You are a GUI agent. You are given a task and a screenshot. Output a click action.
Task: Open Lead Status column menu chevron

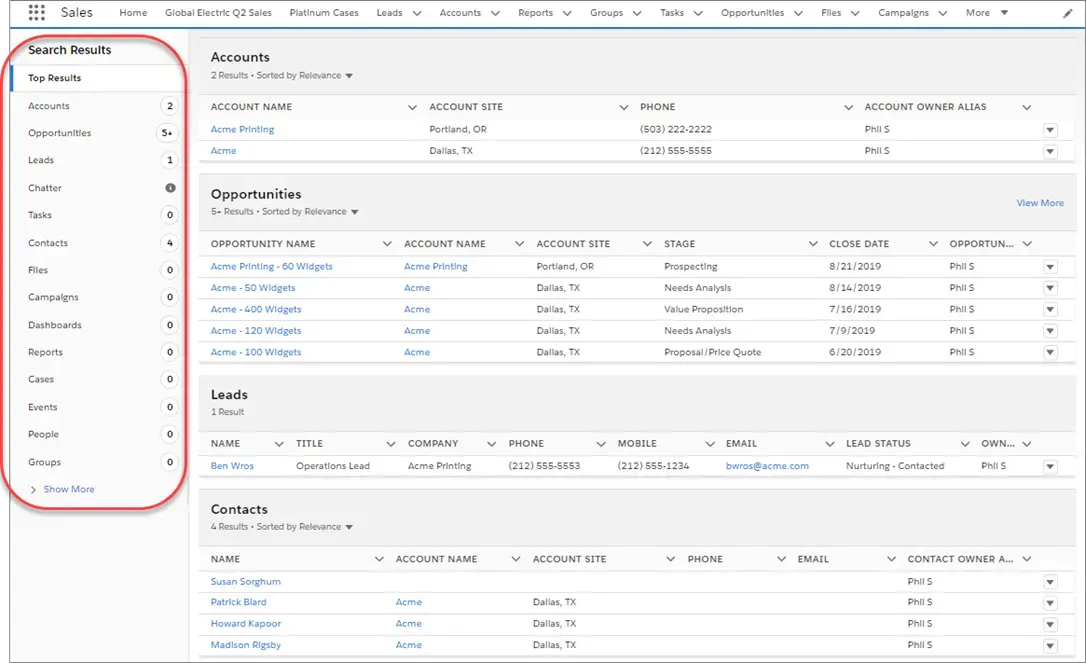(965, 444)
